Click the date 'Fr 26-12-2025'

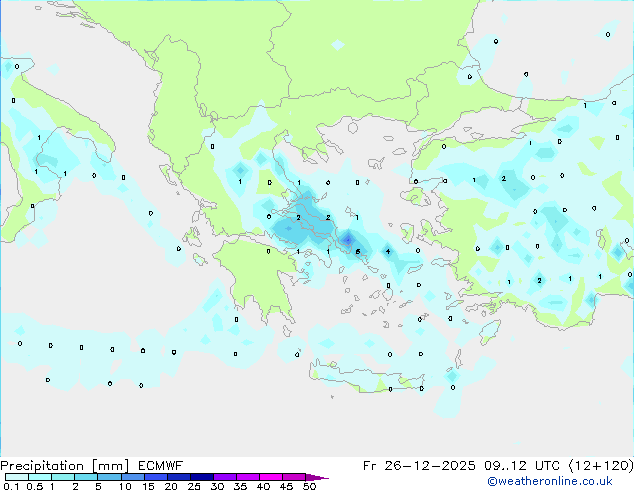[418, 466]
